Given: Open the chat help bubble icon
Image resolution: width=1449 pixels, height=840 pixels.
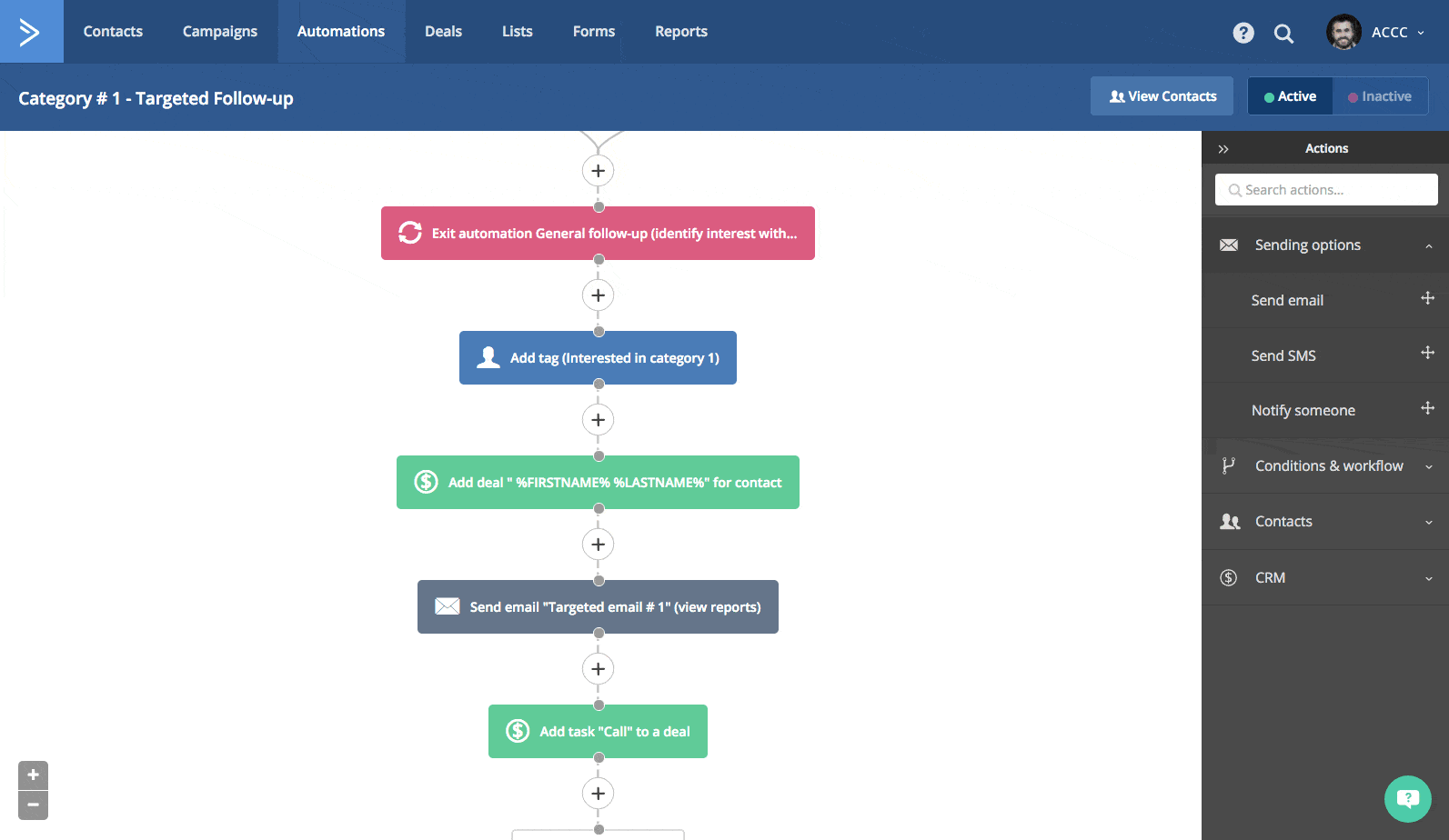Looking at the screenshot, I should tap(1407, 798).
